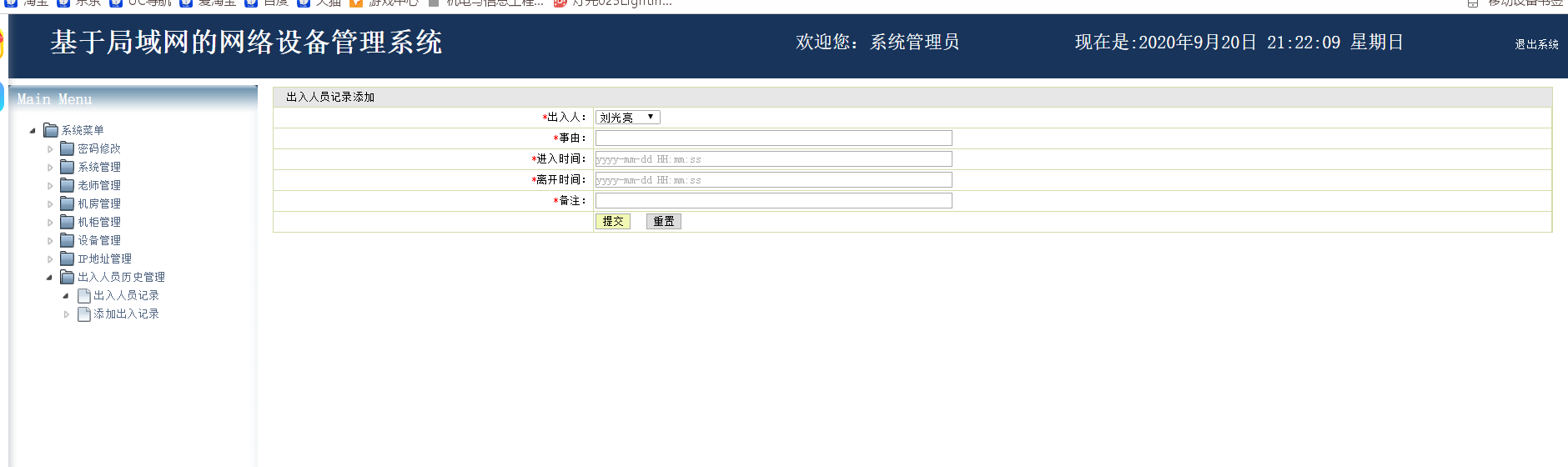Click the *备注: field label
Image resolution: width=1568 pixels, height=467 pixels.
[x=570, y=201]
